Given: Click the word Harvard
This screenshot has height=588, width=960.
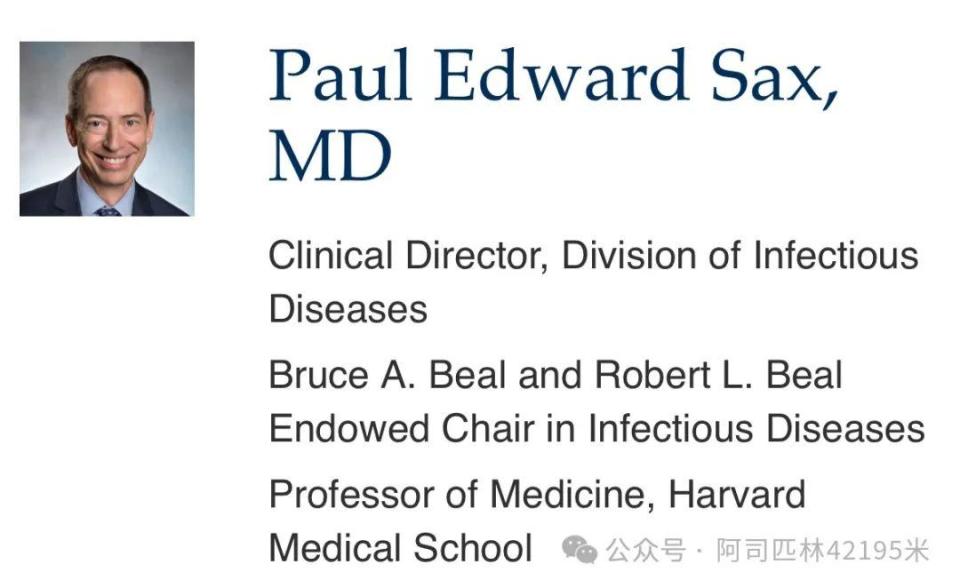Looking at the screenshot, I should coord(737,494).
